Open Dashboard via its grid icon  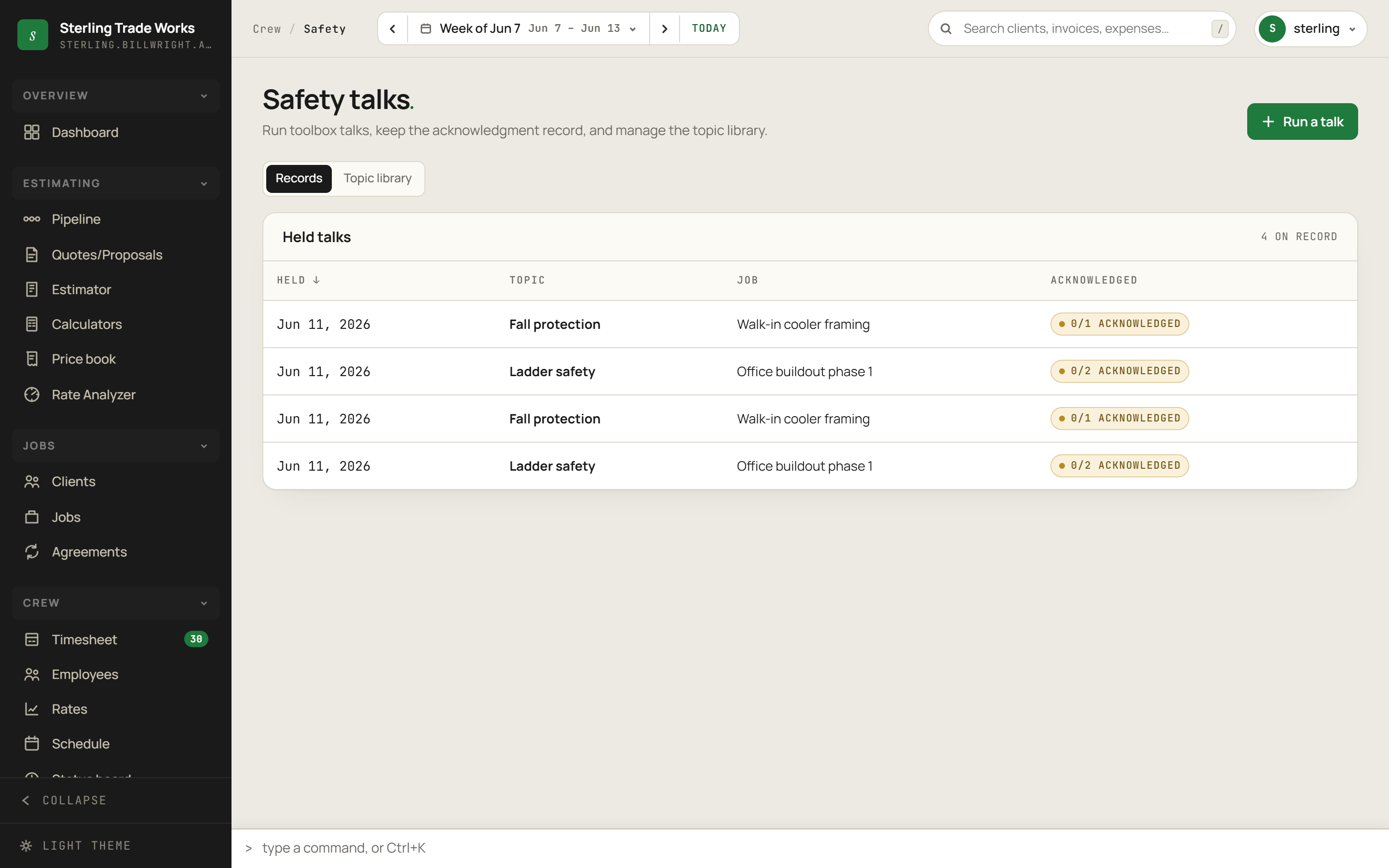31,132
